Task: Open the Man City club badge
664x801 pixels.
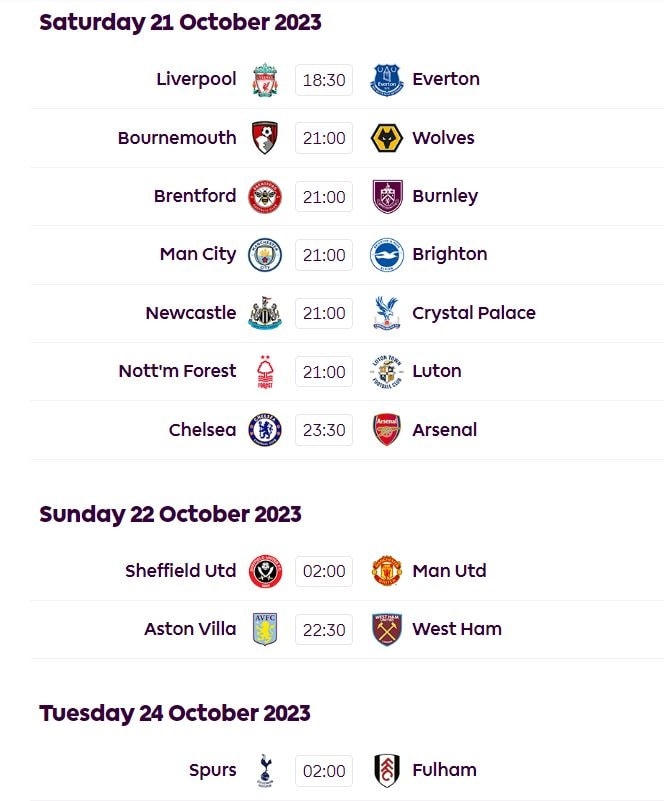Action: [265, 255]
